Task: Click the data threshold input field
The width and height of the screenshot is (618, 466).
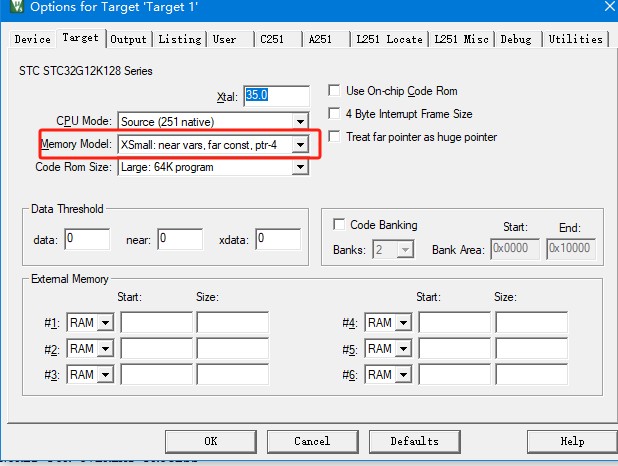Action: (87, 239)
